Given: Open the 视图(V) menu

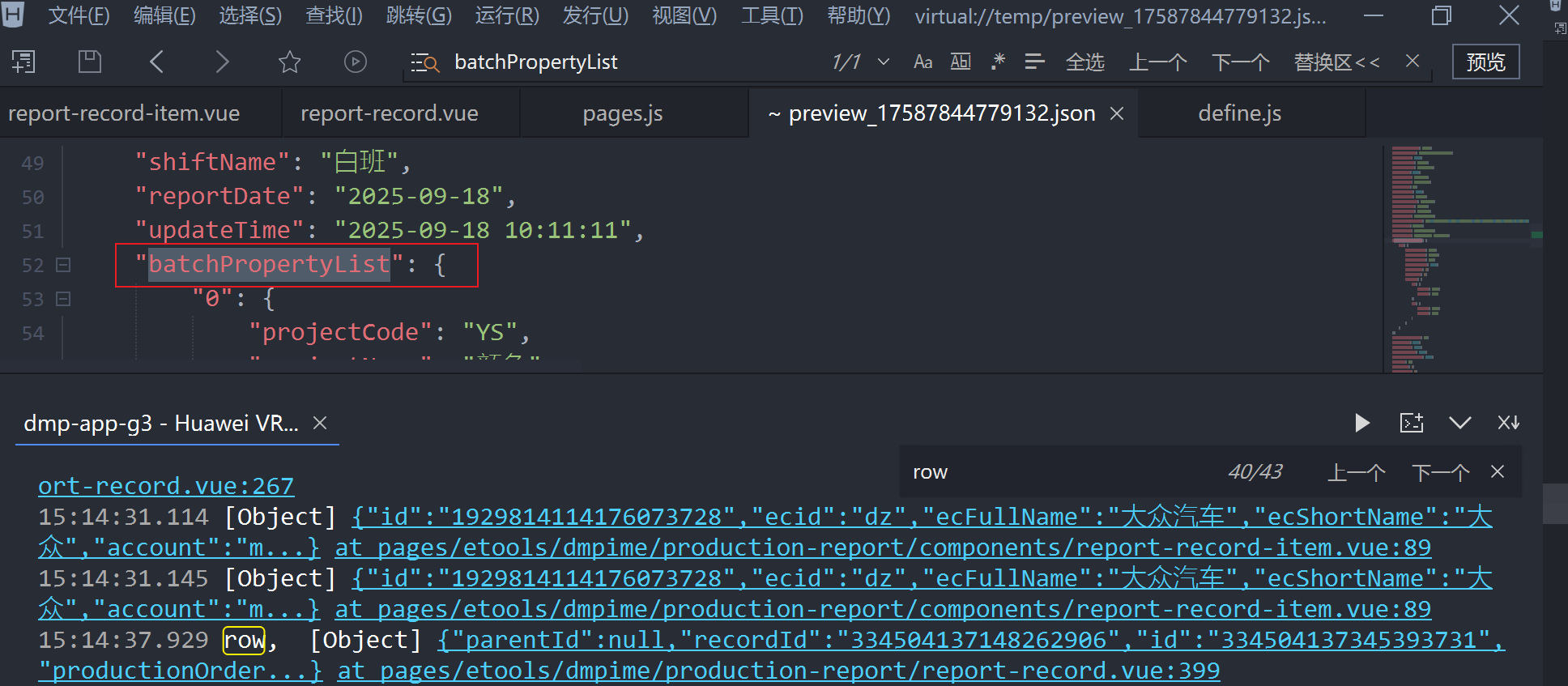Looking at the screenshot, I should point(684,15).
